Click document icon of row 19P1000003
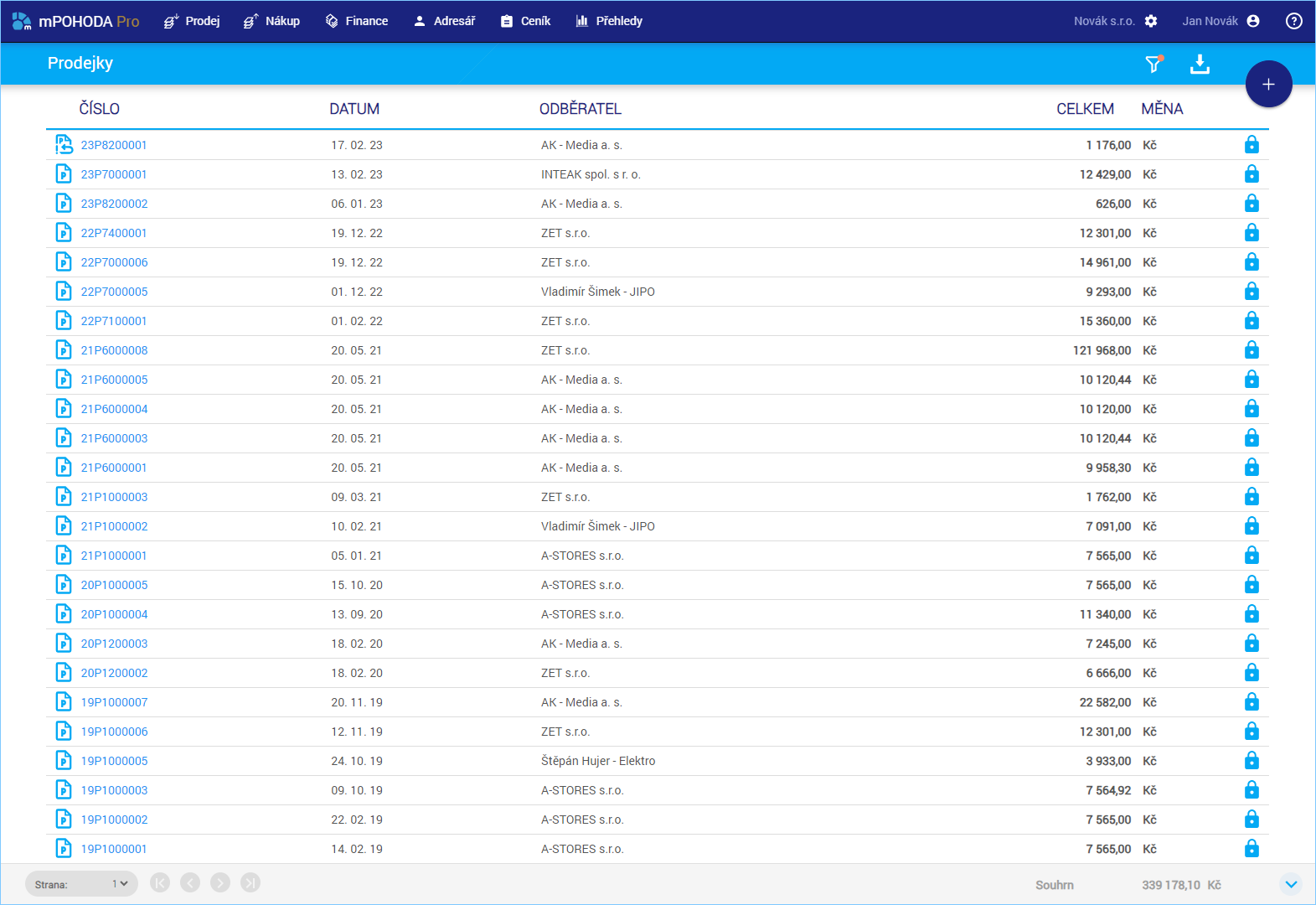 click(64, 790)
